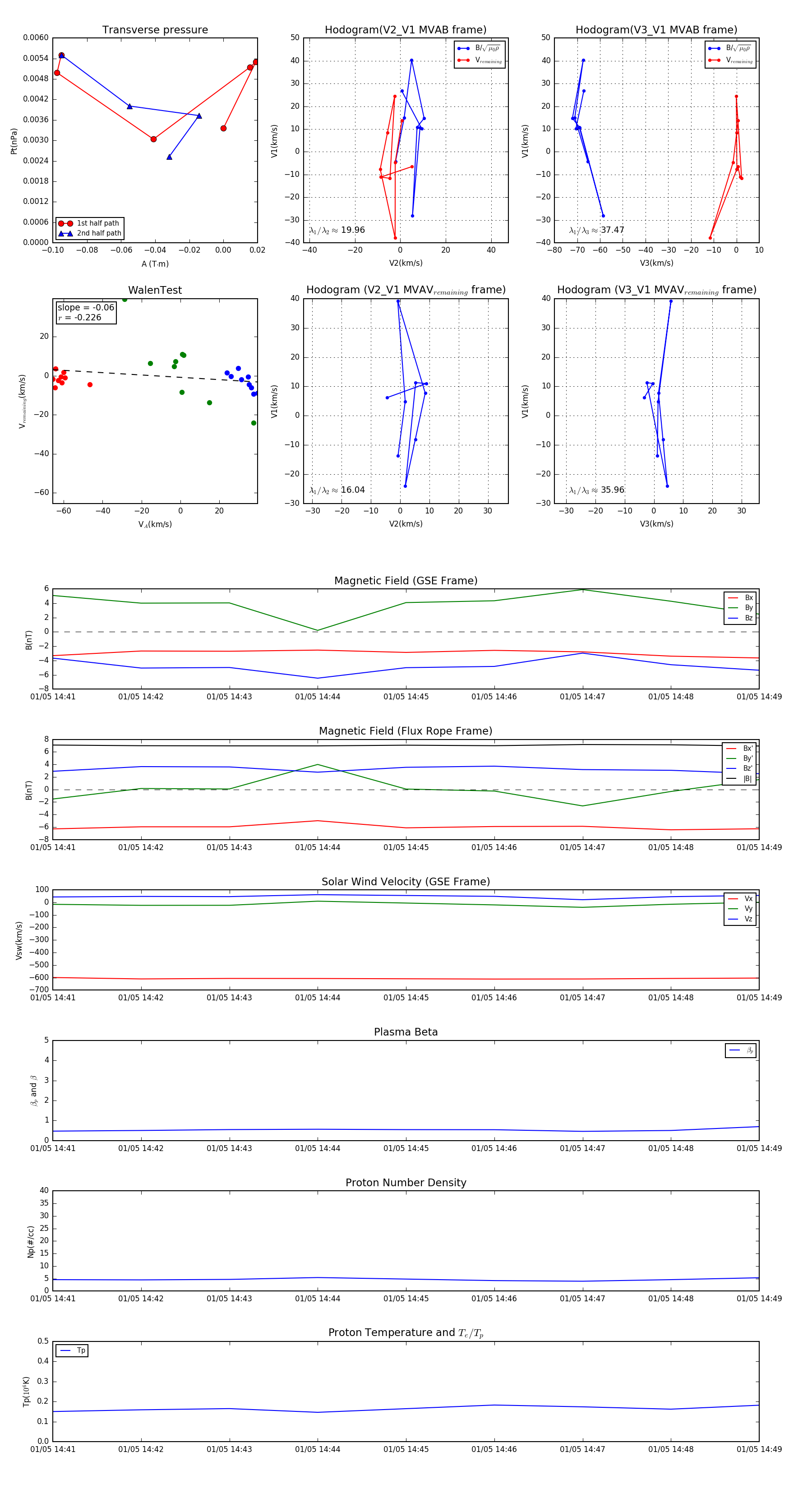Click the "Magnetic Field (Flux Rope Frame)" title
This screenshot has width=812, height=1489.
[406, 731]
